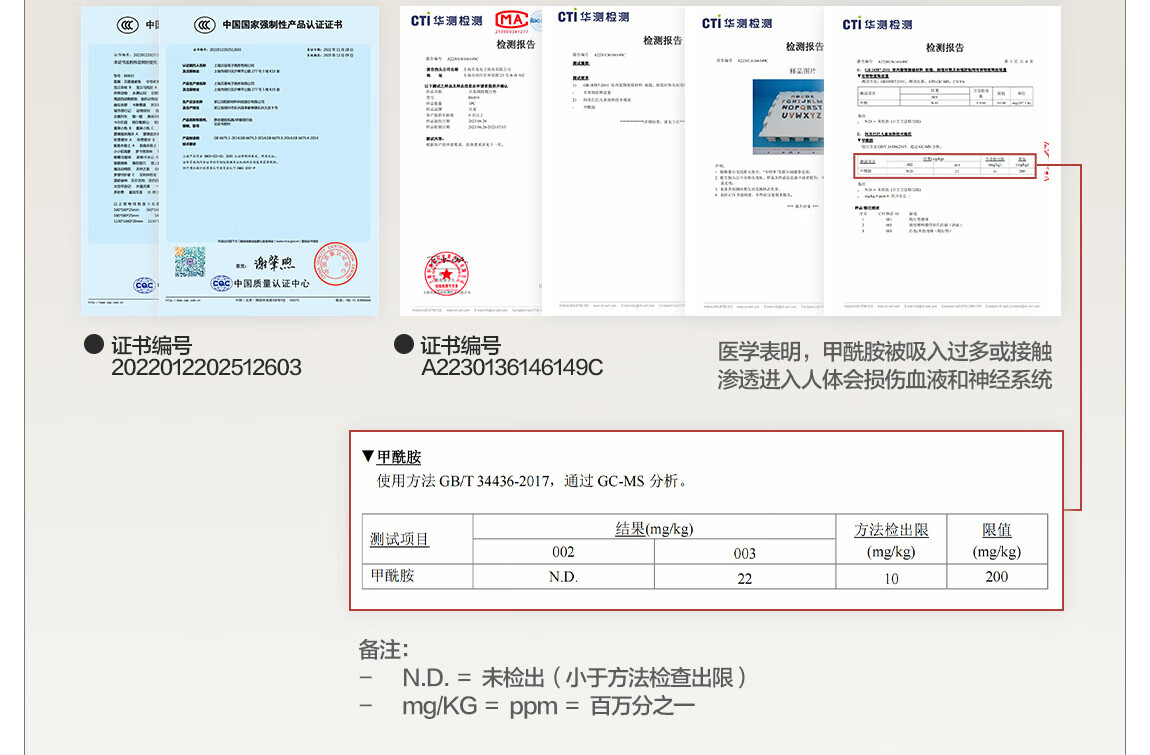Click the red MA logo on CTI report

511,21
